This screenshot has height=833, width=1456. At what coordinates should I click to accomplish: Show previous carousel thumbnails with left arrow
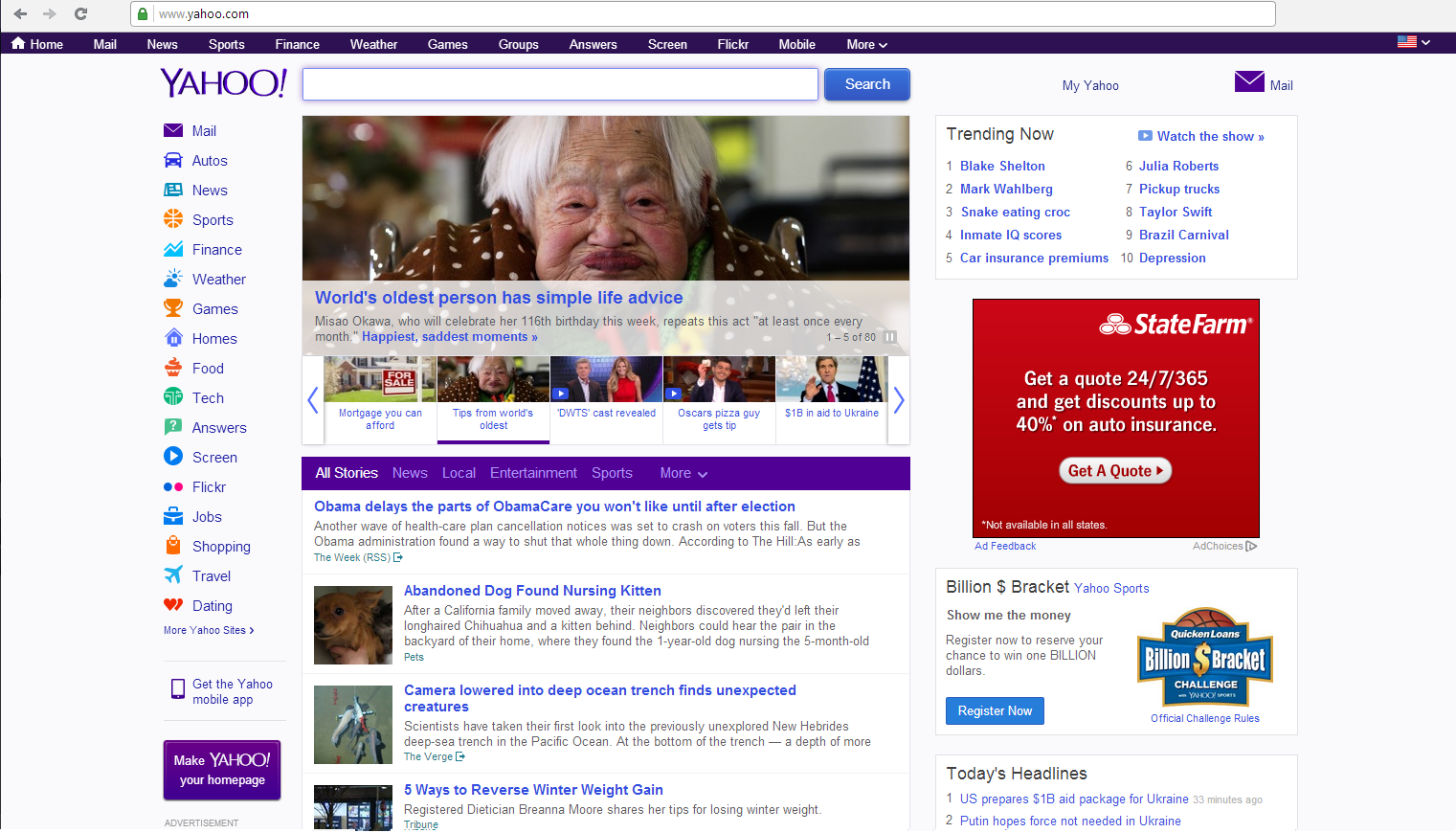pyautogui.click(x=312, y=400)
